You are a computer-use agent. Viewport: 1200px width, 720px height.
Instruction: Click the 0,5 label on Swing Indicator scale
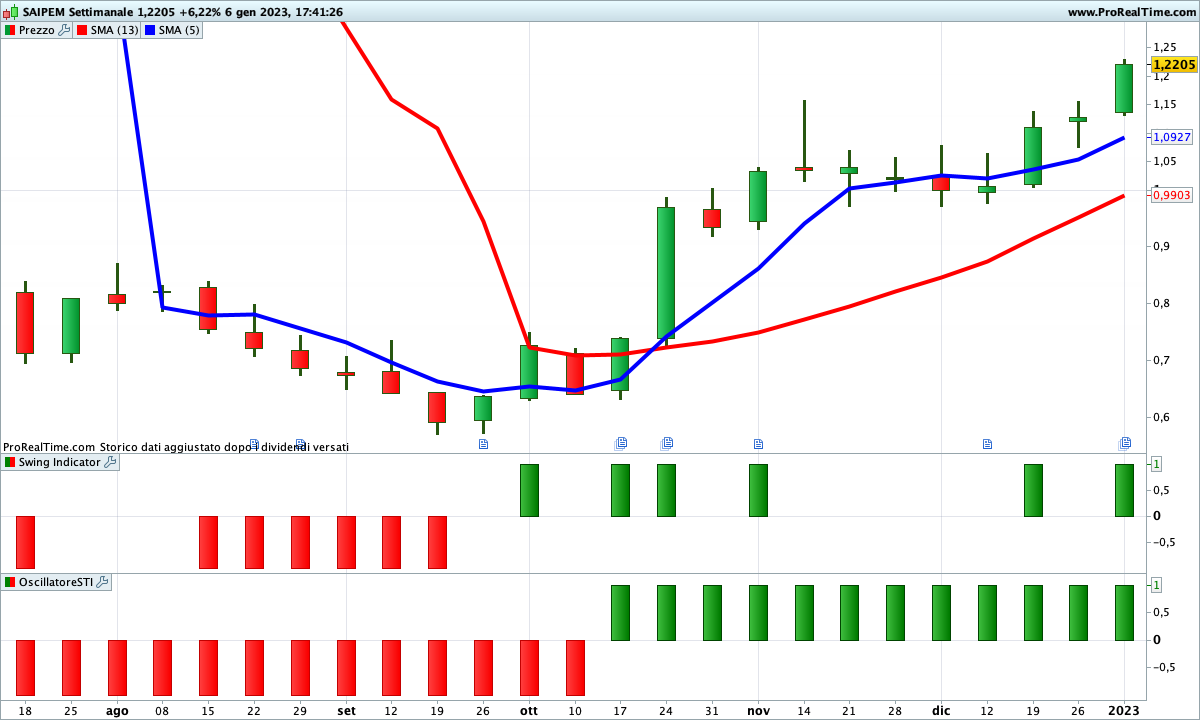click(x=1161, y=490)
